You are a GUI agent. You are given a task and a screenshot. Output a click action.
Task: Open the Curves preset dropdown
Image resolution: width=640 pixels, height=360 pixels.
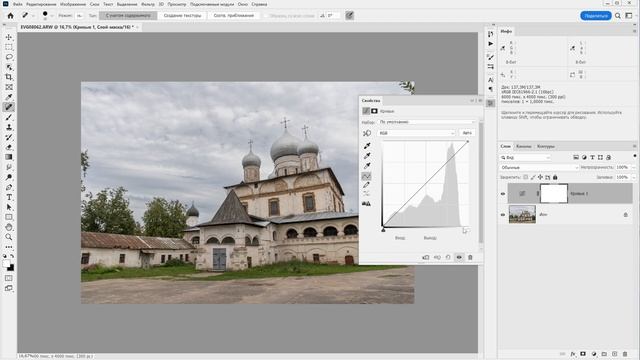(427, 122)
